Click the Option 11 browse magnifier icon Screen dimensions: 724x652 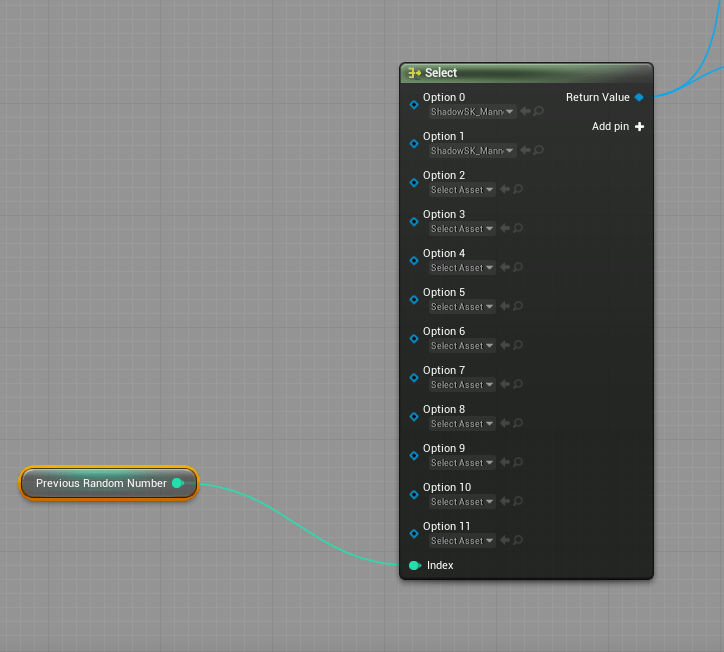coord(518,541)
